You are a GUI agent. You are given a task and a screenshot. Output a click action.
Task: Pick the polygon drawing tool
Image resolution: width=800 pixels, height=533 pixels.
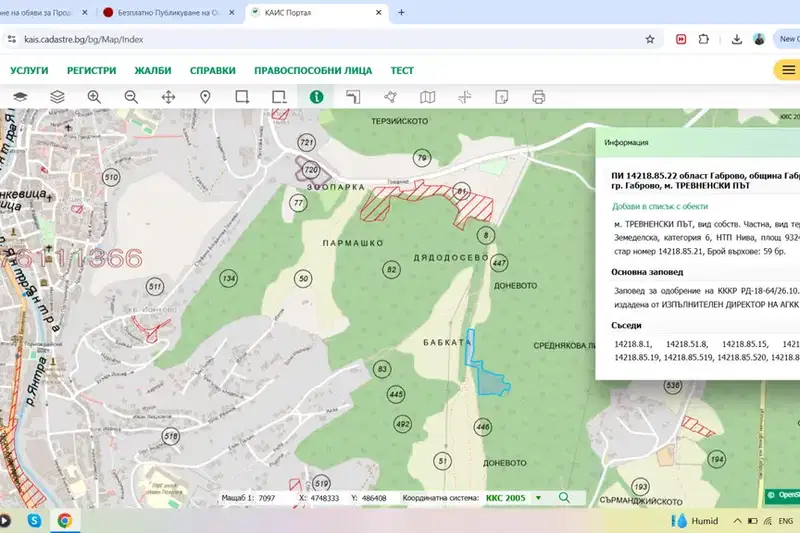click(390, 97)
